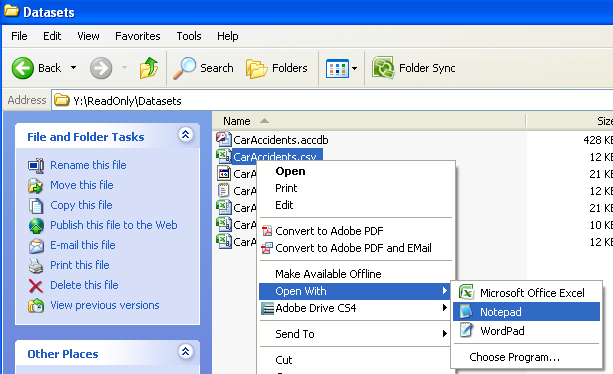Open the Back history dropdown arrow
Viewport: 613px width, 374px height.
coord(73,68)
